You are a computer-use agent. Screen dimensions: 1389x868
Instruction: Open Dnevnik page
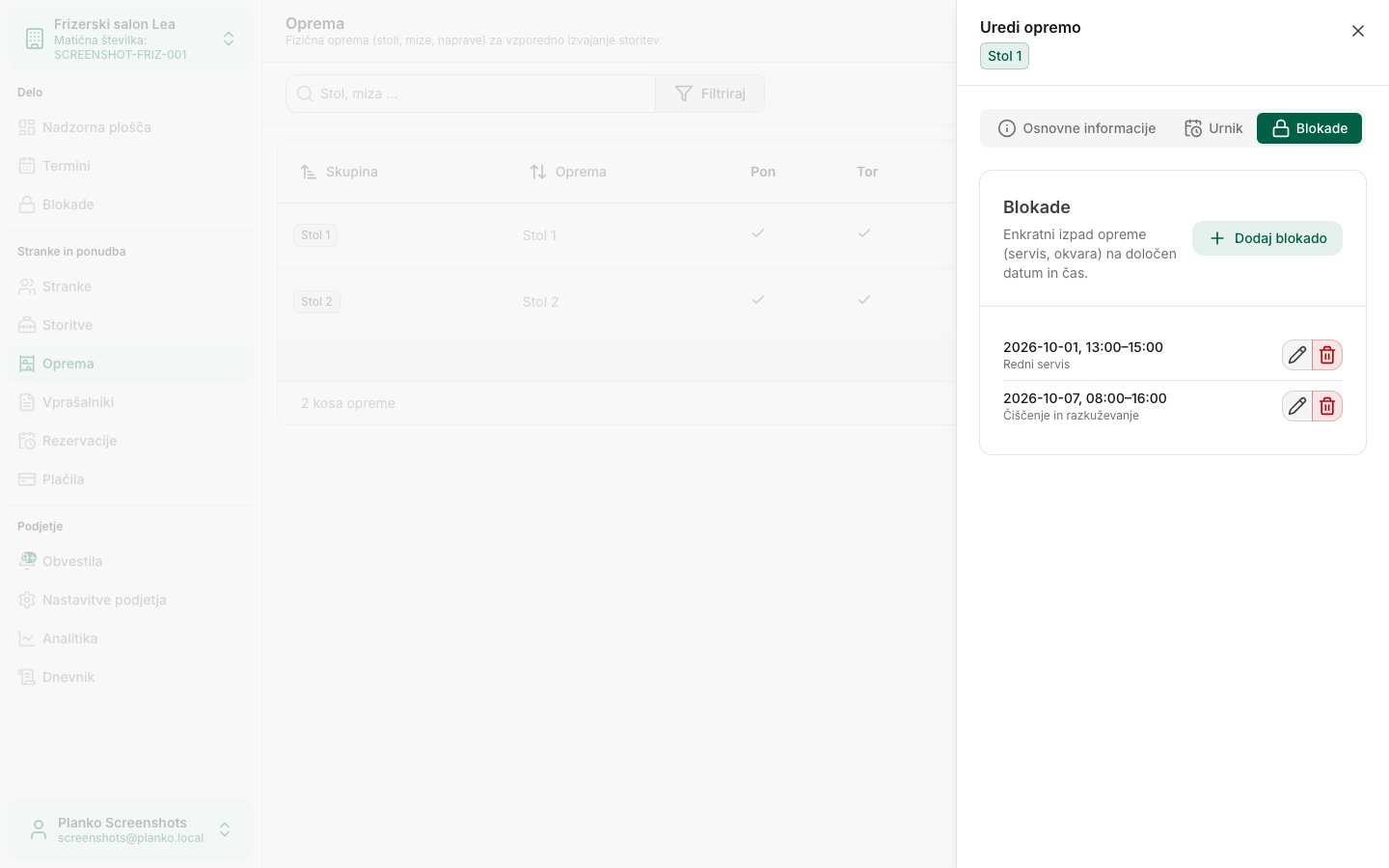(131, 677)
